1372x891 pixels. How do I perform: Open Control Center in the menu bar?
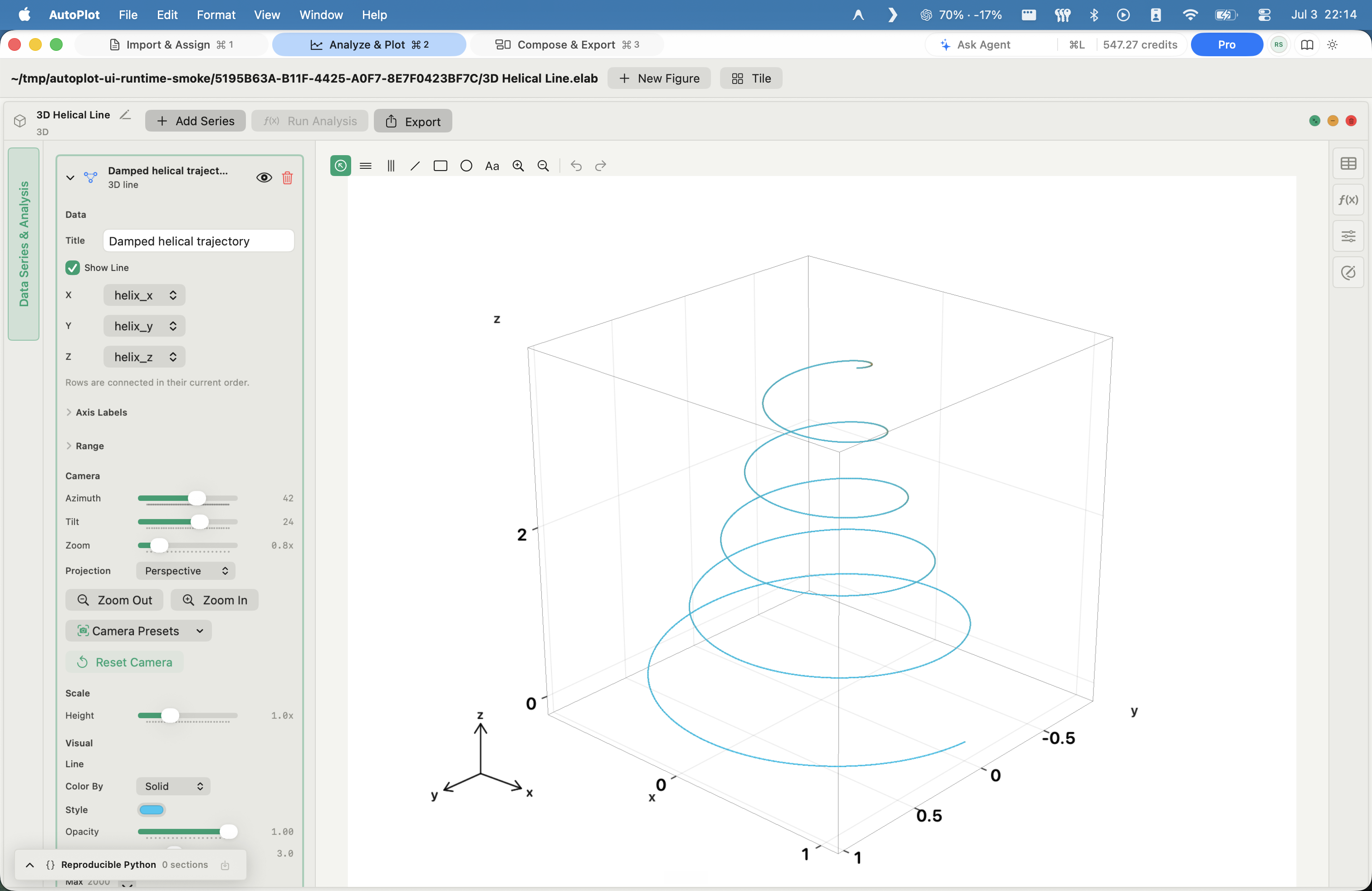tap(1264, 15)
